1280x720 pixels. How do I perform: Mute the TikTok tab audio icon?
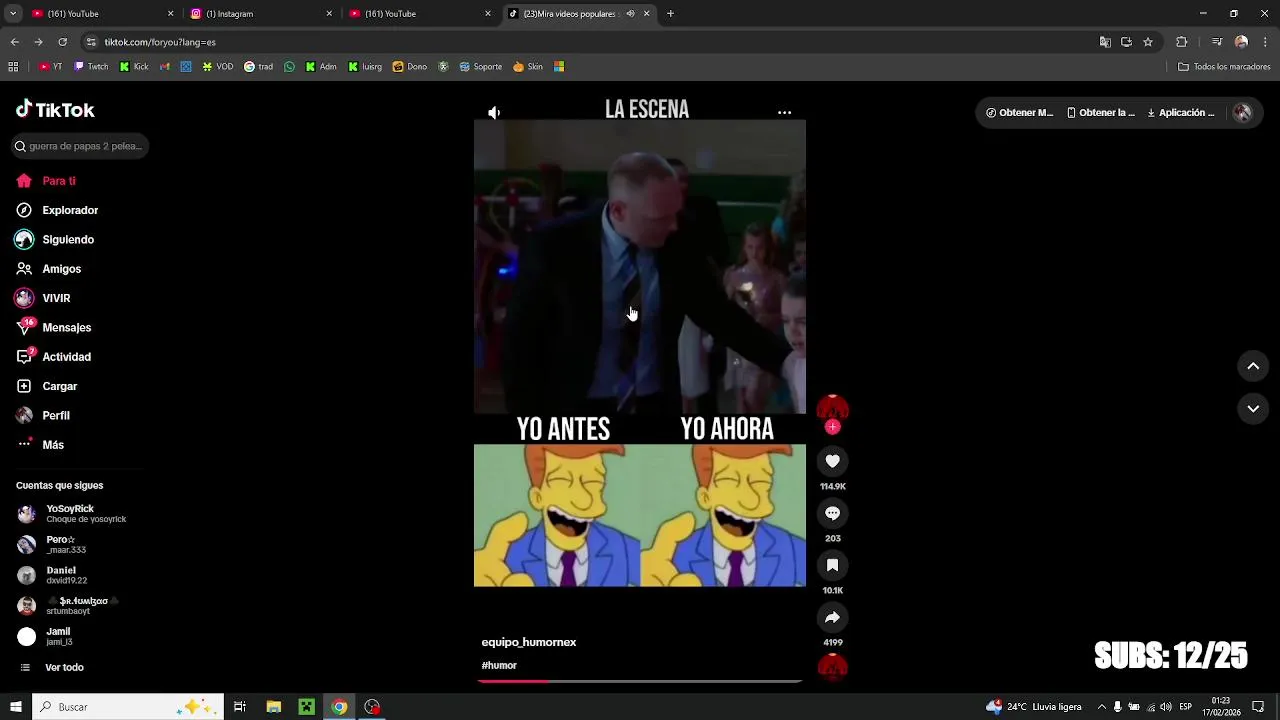(630, 14)
